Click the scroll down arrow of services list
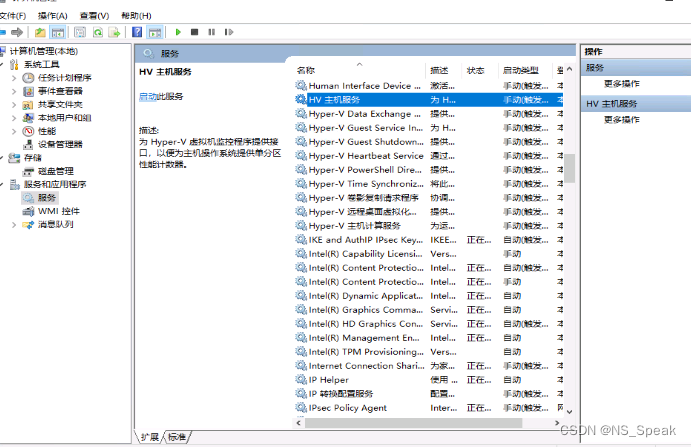 tap(569, 412)
